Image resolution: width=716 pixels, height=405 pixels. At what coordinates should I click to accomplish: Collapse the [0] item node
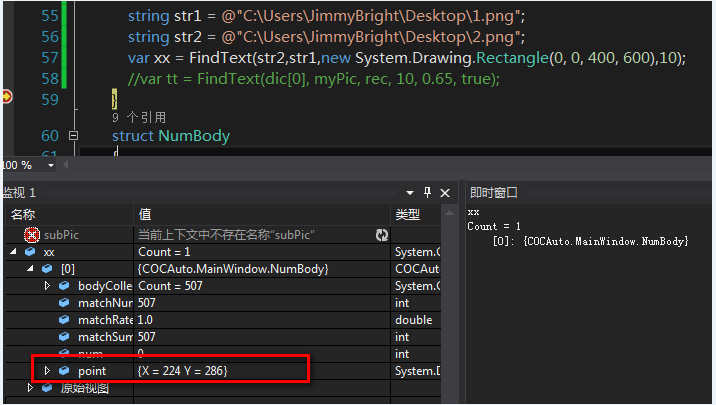(x=30, y=268)
